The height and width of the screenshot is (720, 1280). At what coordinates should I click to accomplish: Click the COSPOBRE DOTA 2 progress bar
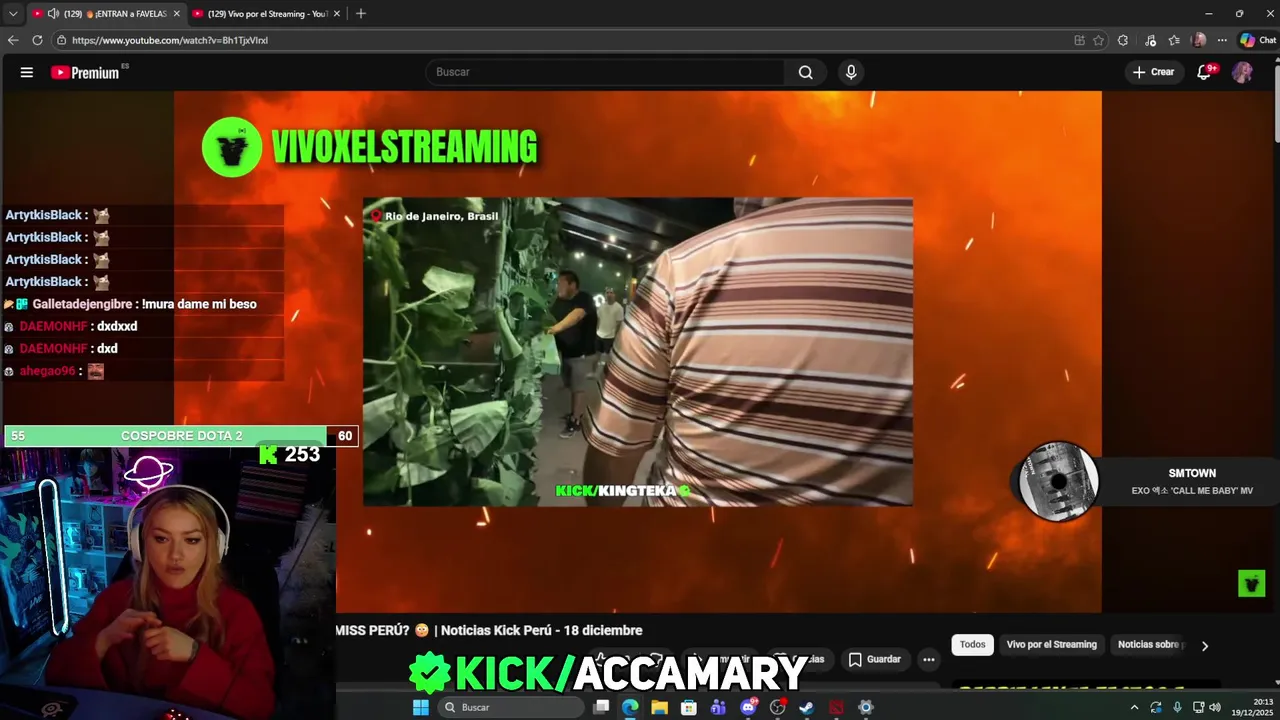tap(181, 436)
